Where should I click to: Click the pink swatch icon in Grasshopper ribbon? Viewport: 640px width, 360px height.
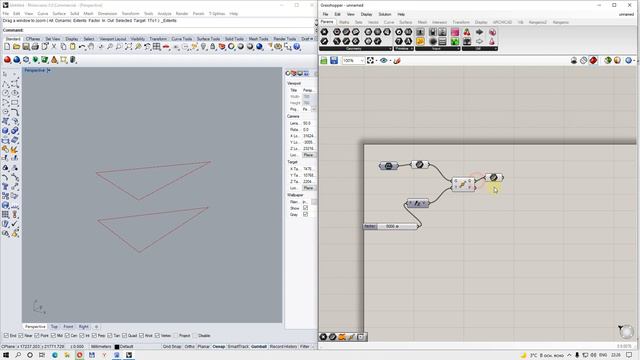click(455, 32)
